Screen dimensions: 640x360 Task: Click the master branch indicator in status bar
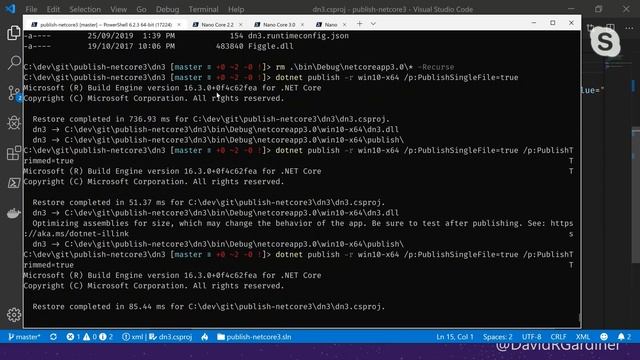pos(24,337)
